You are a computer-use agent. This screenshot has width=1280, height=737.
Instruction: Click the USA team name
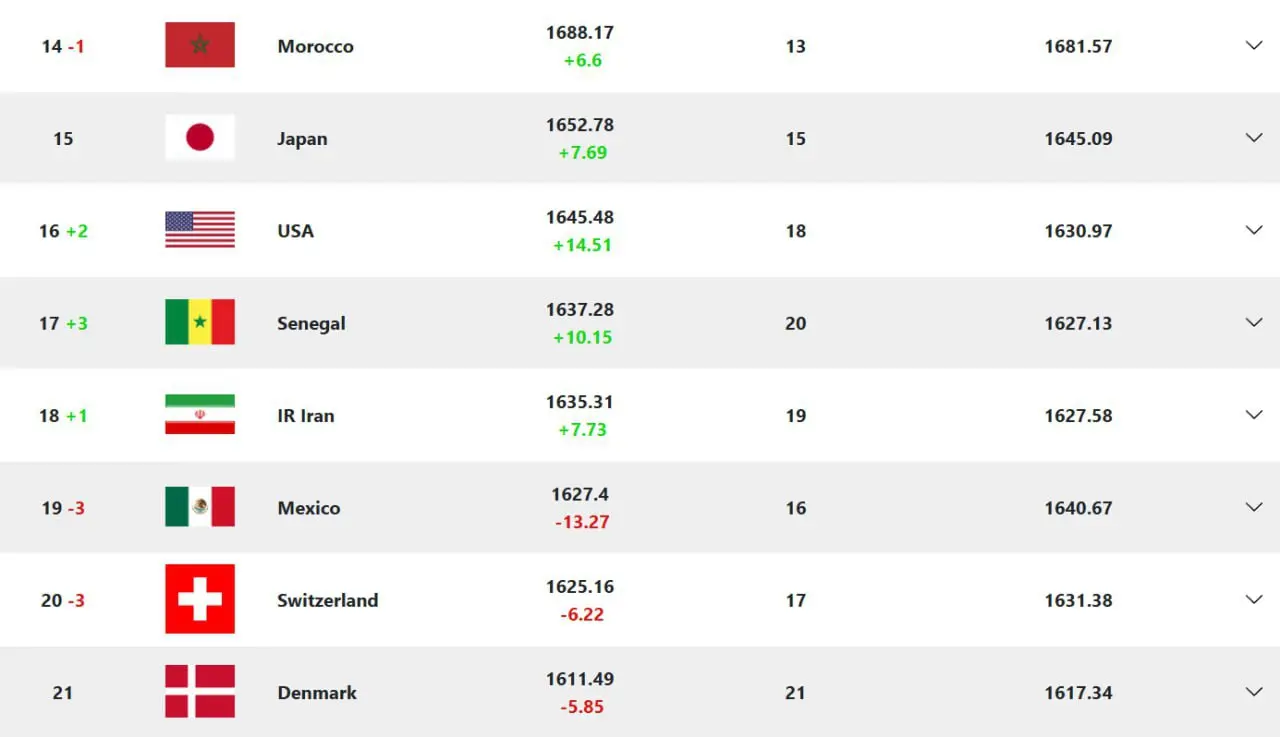pyautogui.click(x=295, y=231)
